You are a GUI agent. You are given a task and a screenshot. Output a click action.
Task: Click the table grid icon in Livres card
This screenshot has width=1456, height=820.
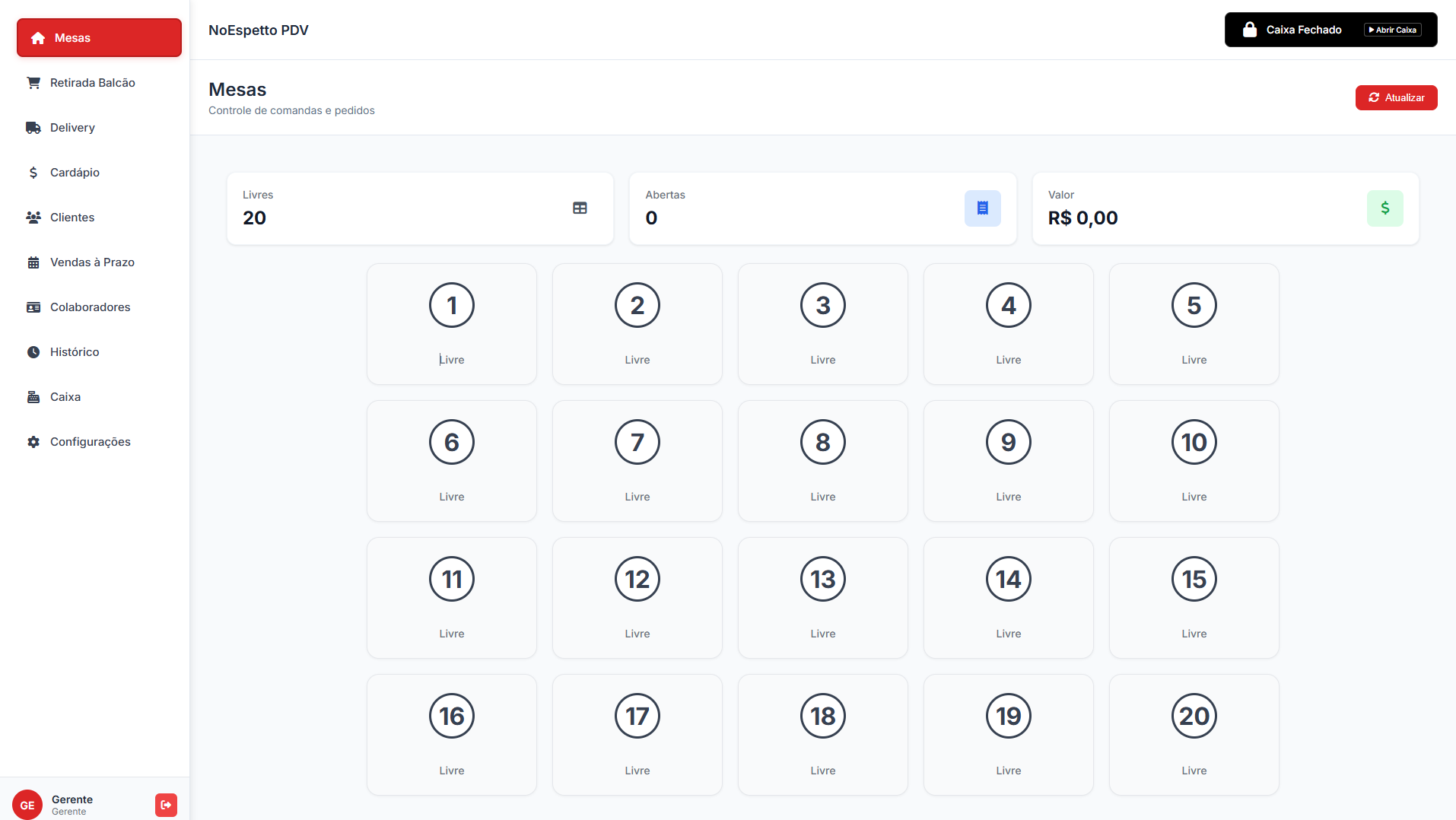pyautogui.click(x=580, y=208)
